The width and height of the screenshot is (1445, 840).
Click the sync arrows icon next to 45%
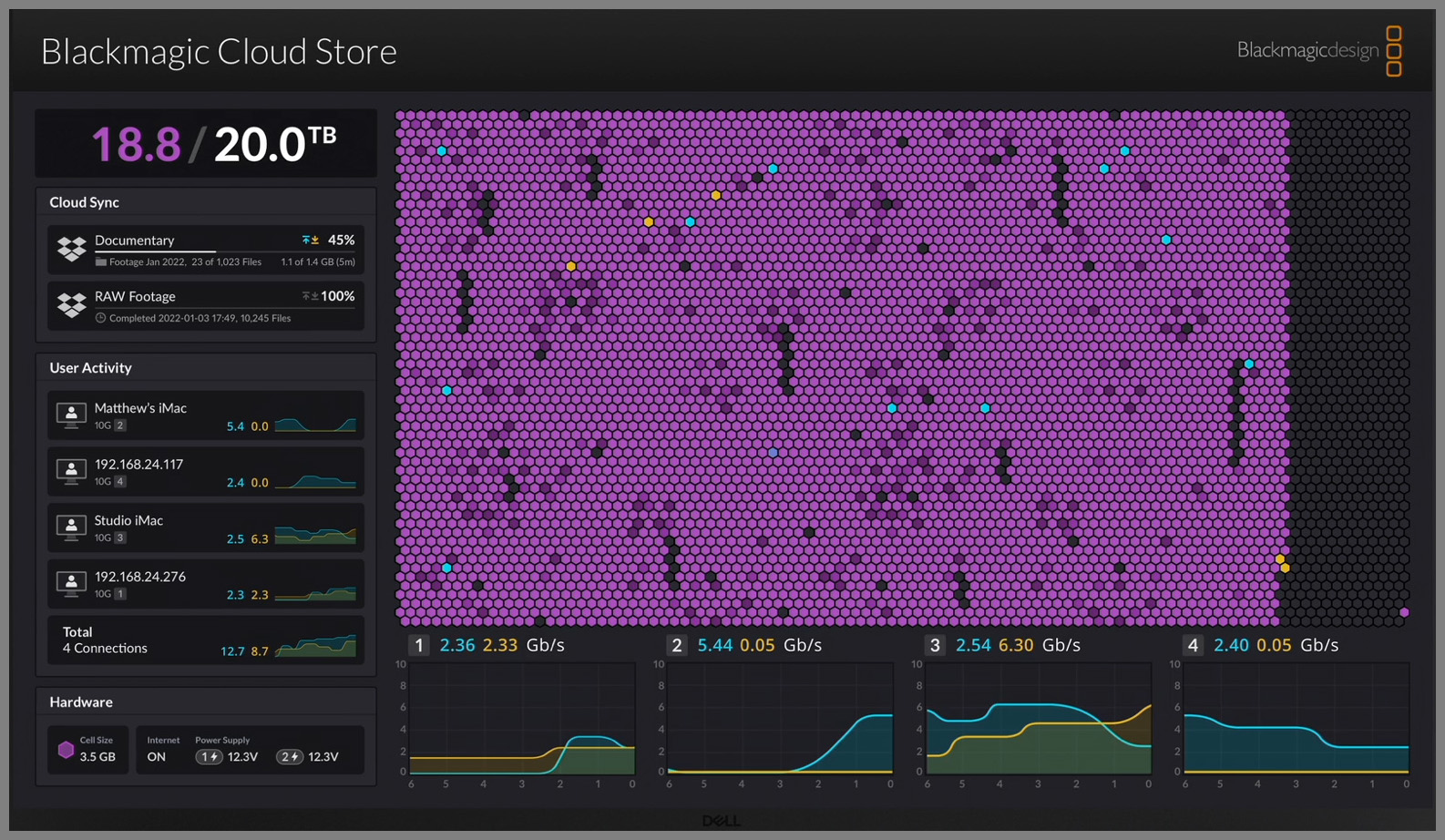311,241
